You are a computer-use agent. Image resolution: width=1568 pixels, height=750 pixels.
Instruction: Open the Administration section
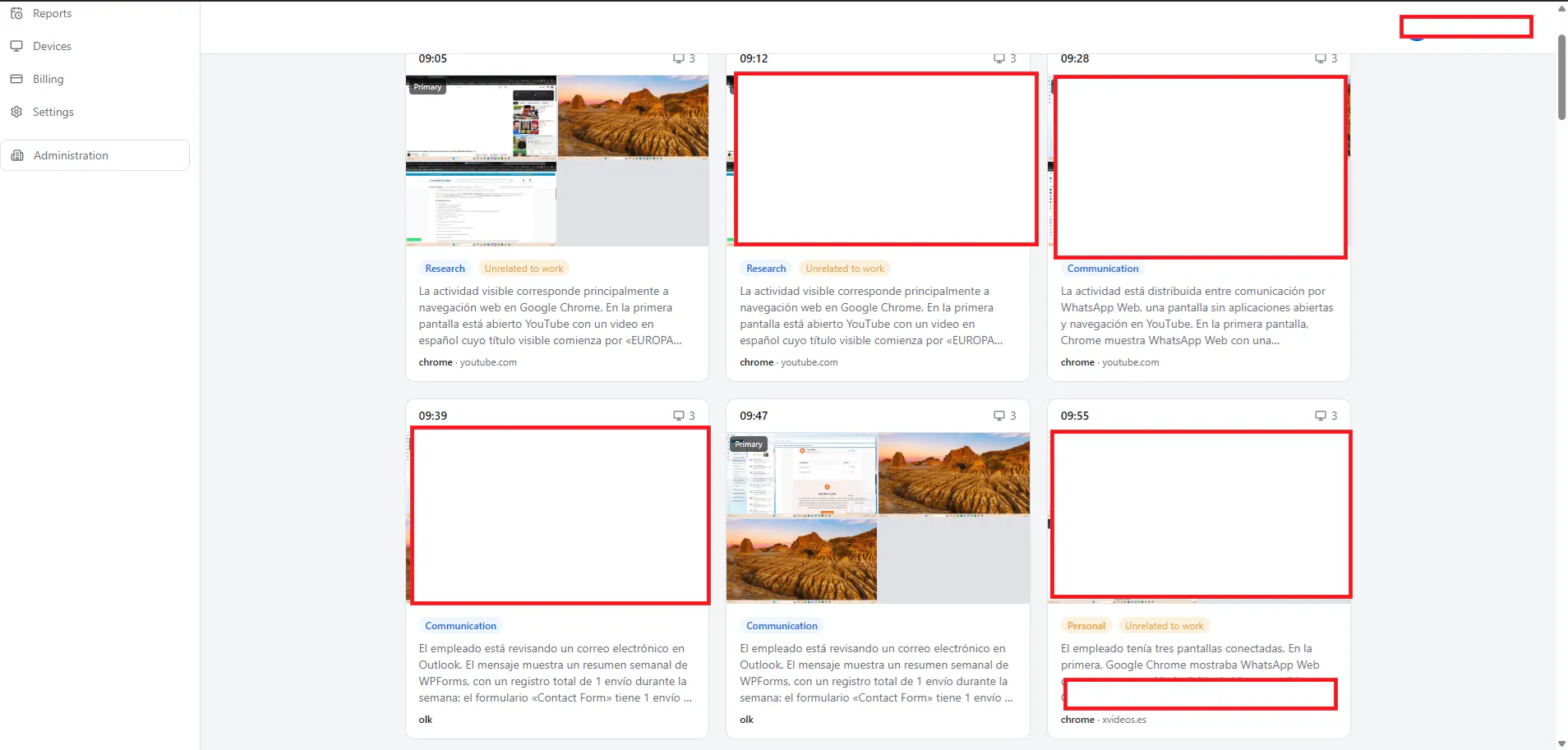[95, 155]
